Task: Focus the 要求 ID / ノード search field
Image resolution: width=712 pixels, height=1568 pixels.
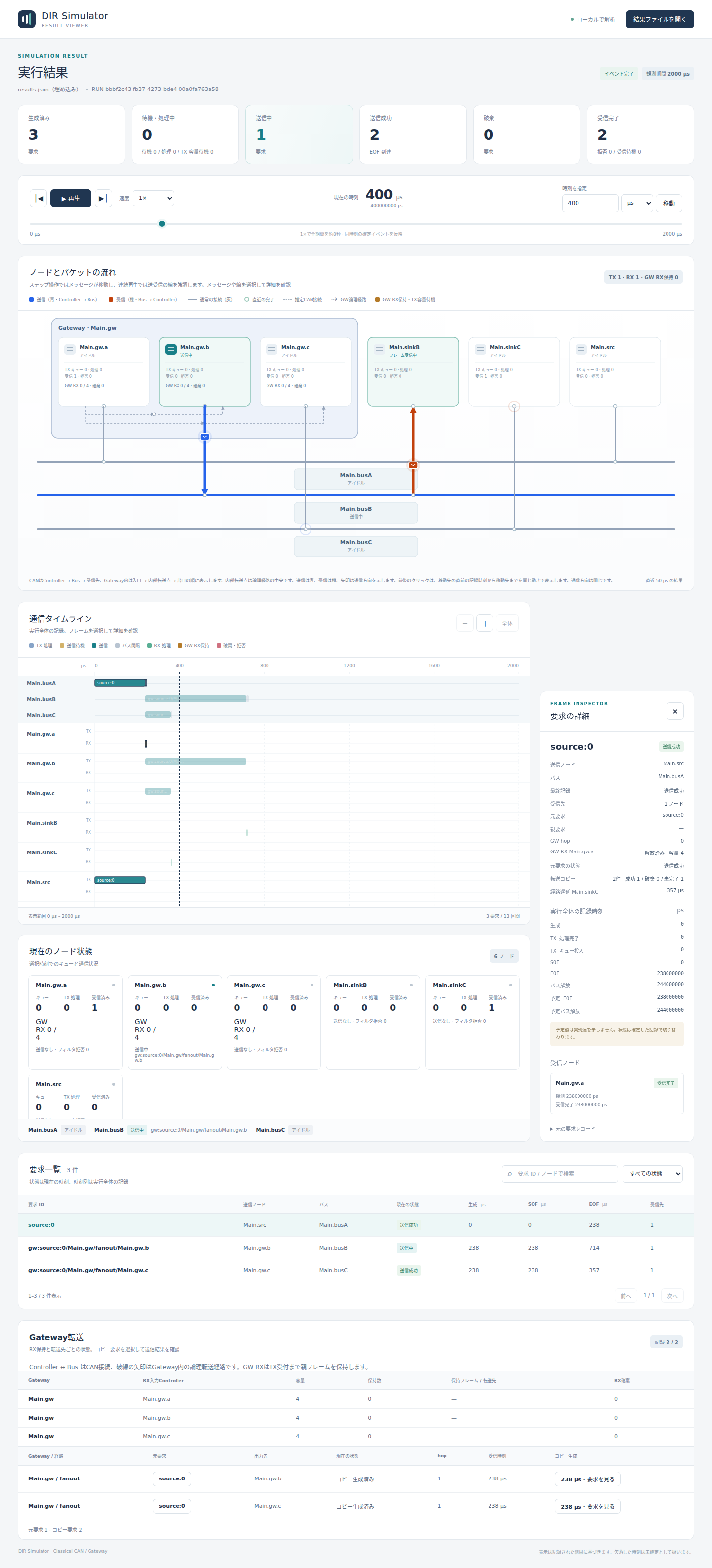Action: point(560,1173)
